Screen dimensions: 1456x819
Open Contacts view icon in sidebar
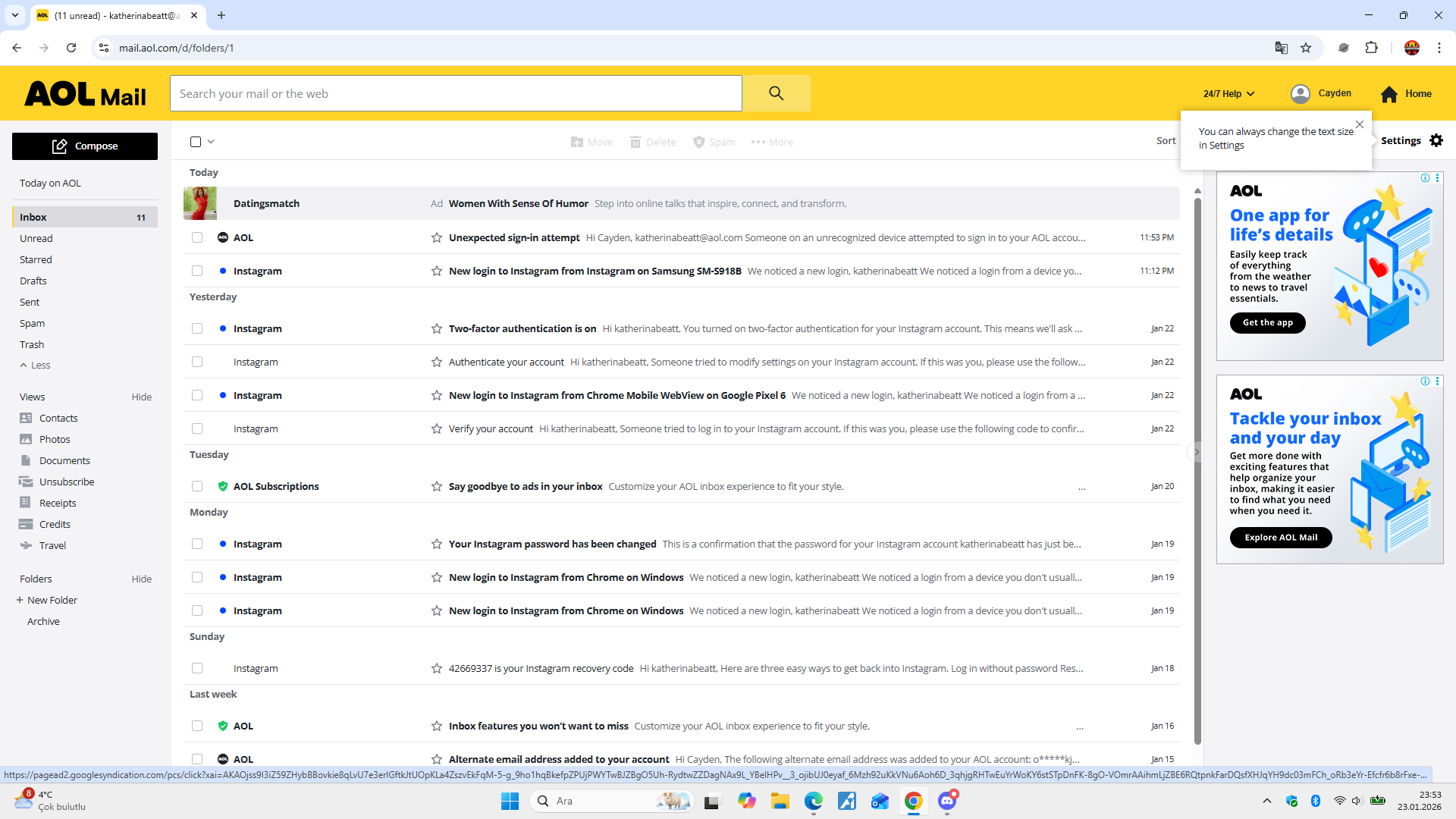(26, 419)
